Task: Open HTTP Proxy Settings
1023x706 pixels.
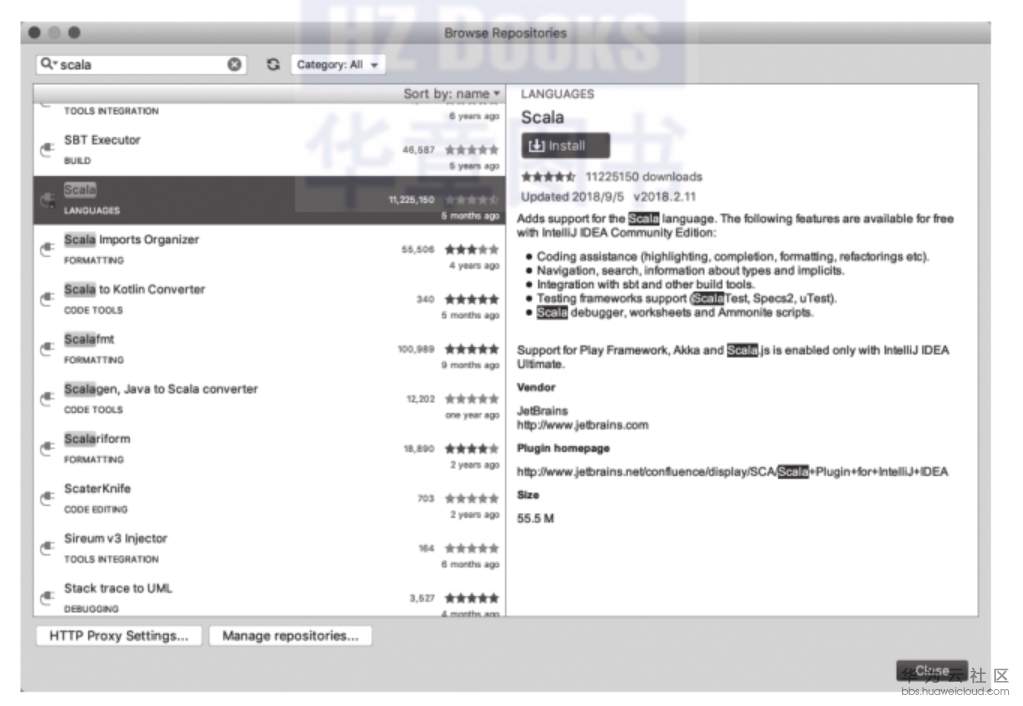Action: point(119,636)
